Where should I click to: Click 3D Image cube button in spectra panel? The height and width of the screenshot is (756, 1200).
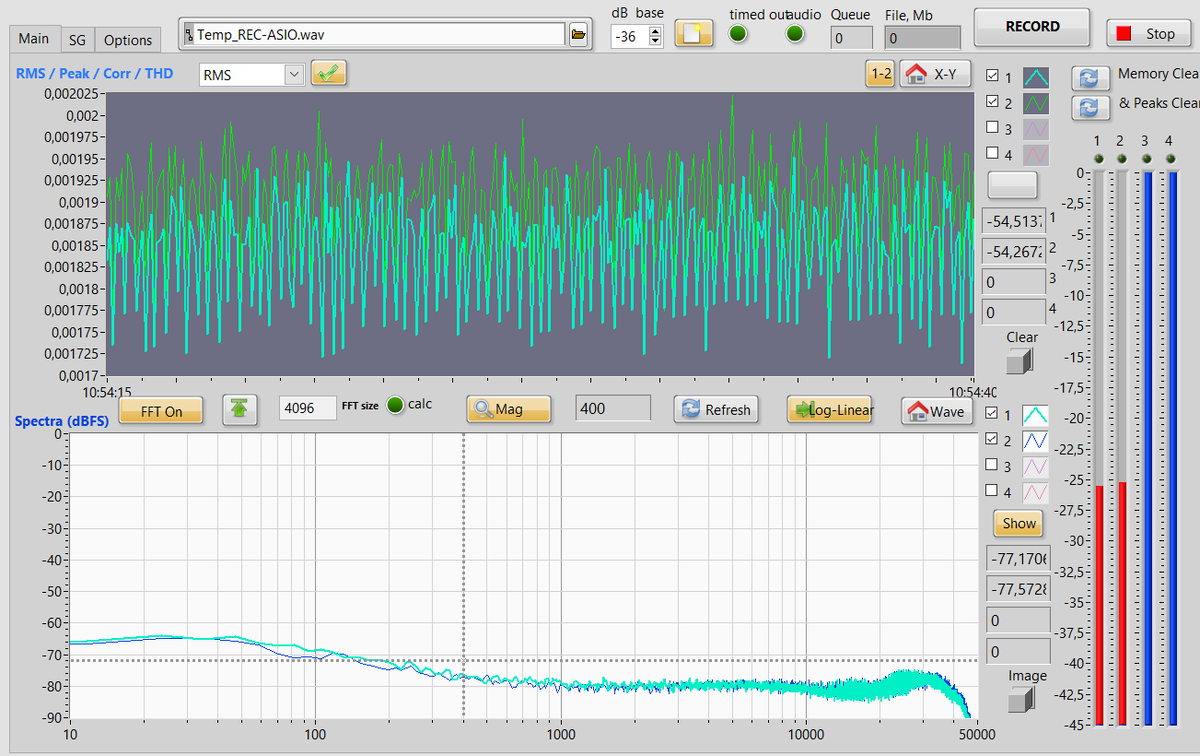pos(1022,700)
